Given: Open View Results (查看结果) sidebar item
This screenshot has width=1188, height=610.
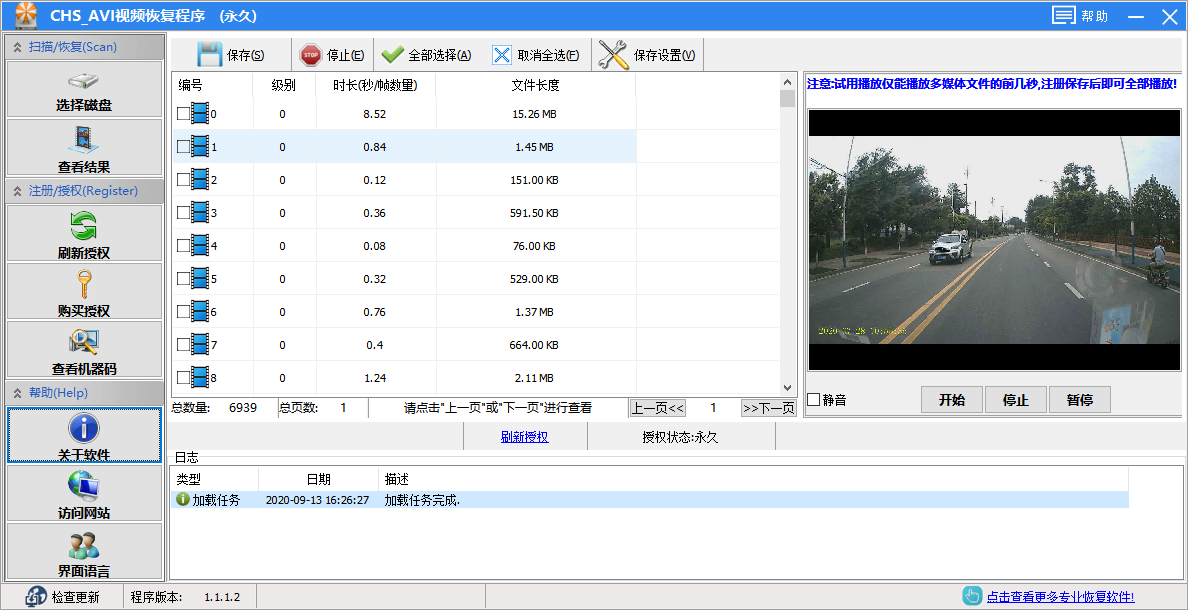Looking at the screenshot, I should coord(84,148).
